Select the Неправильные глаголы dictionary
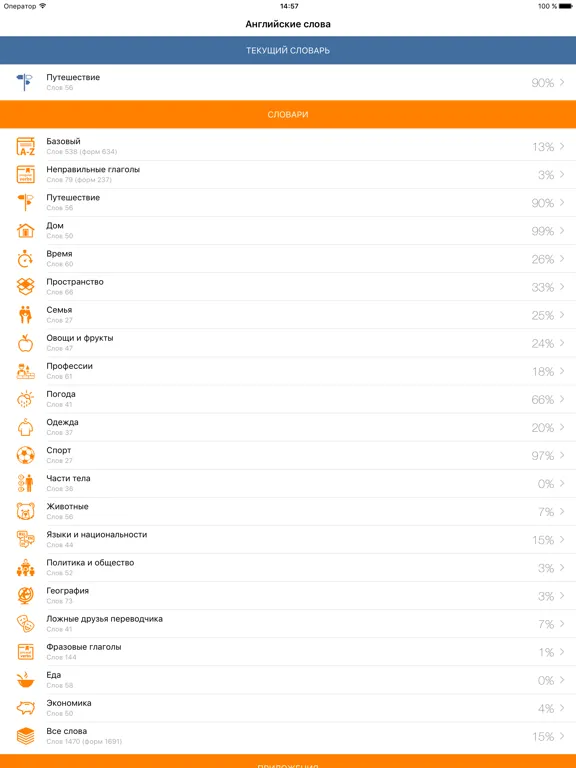Screen dimensions: 576x768 pos(288,174)
